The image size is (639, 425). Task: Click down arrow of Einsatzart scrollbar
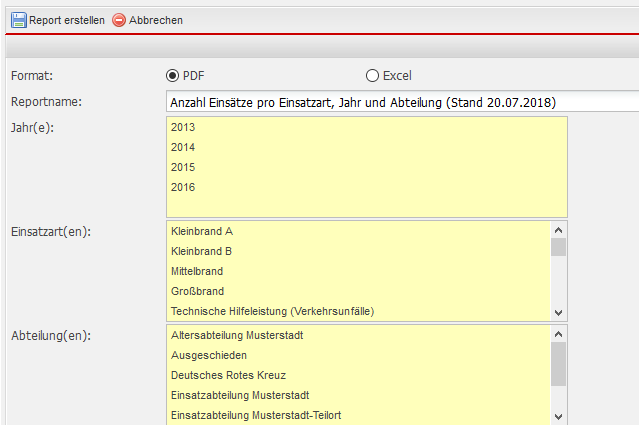(x=558, y=312)
